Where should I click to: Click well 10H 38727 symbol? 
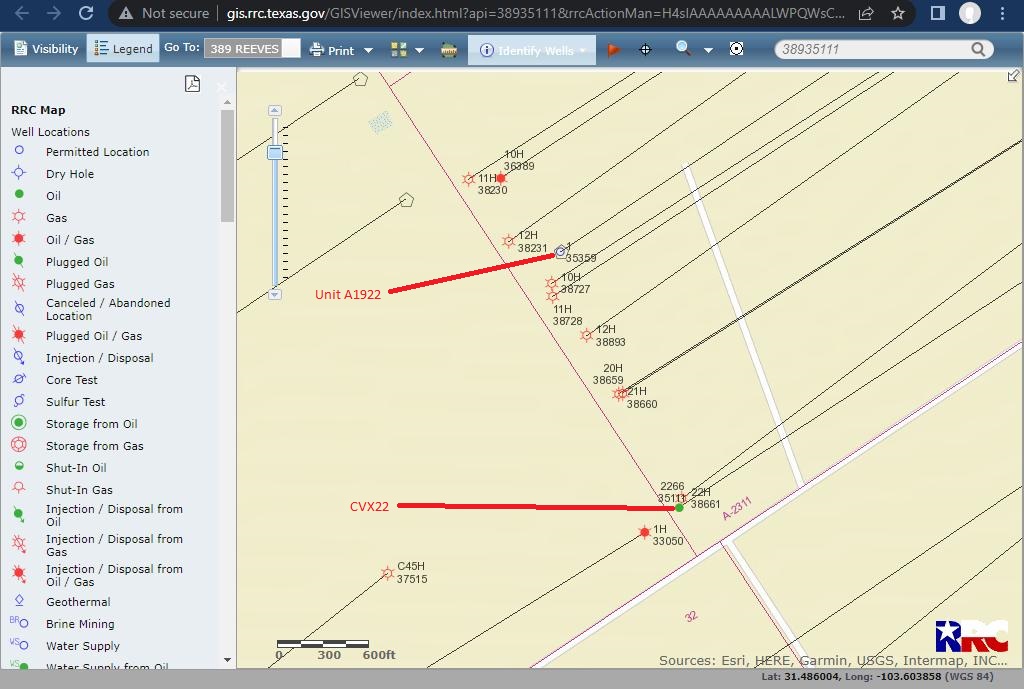pos(552,283)
